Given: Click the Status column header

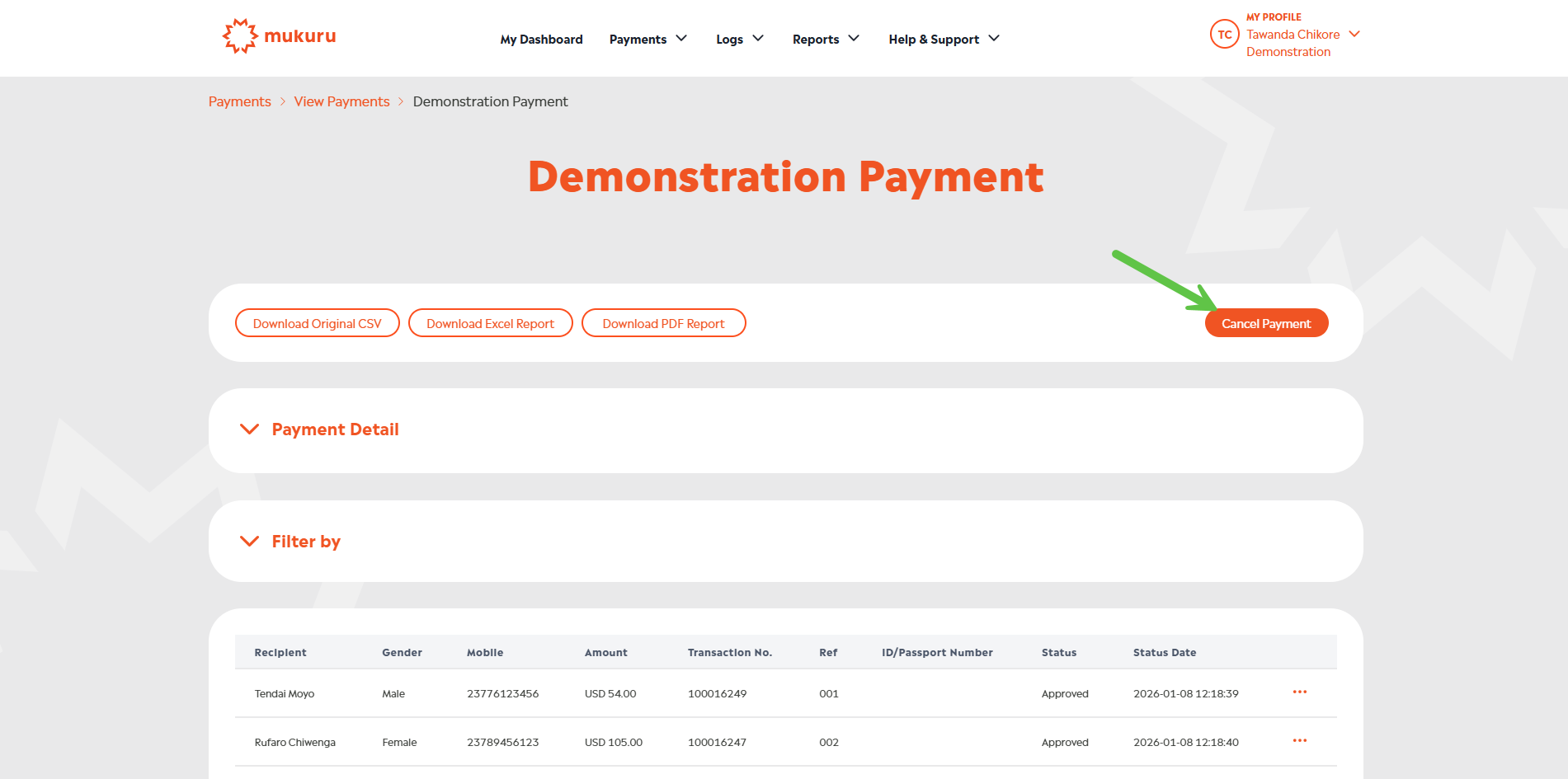Looking at the screenshot, I should tap(1058, 652).
